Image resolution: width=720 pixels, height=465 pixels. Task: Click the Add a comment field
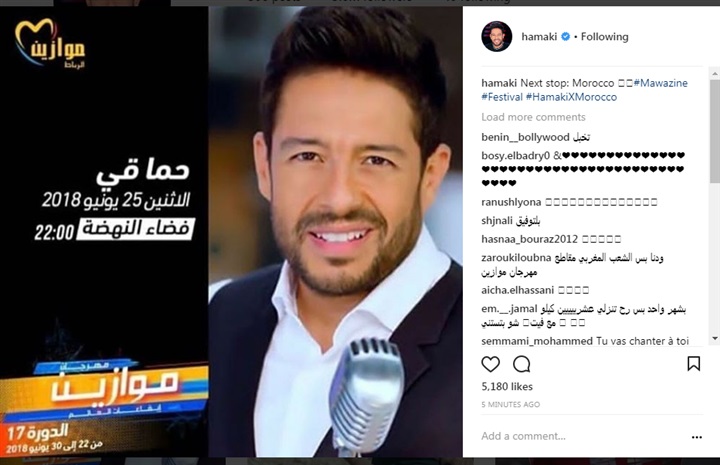(583, 436)
